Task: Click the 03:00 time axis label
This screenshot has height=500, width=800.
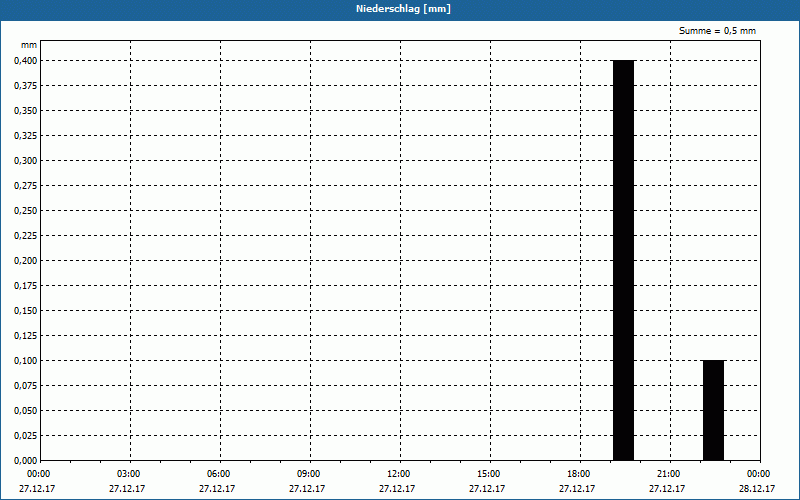Action: pos(129,474)
